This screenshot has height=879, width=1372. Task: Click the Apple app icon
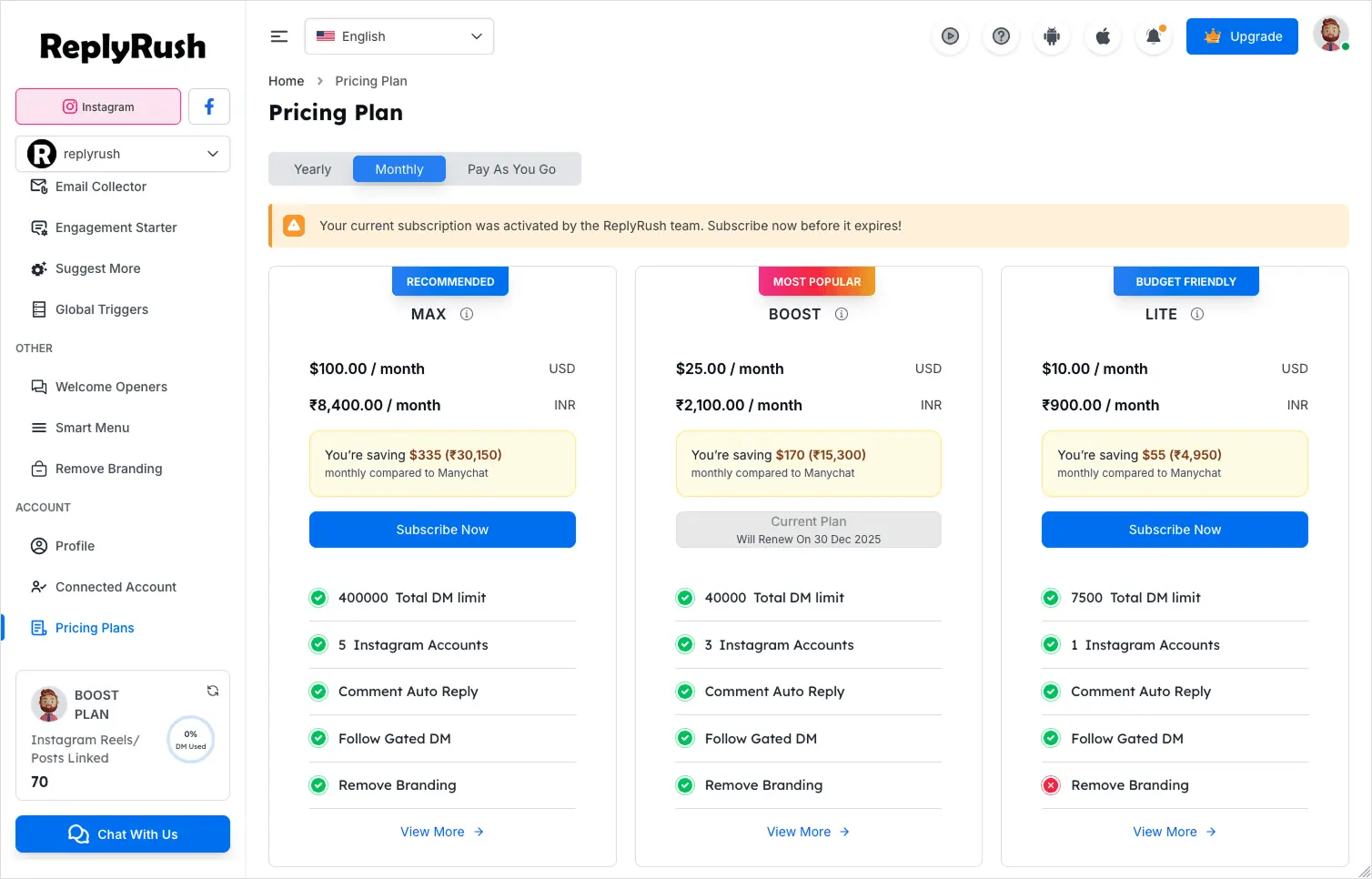pyautogui.click(x=1103, y=36)
